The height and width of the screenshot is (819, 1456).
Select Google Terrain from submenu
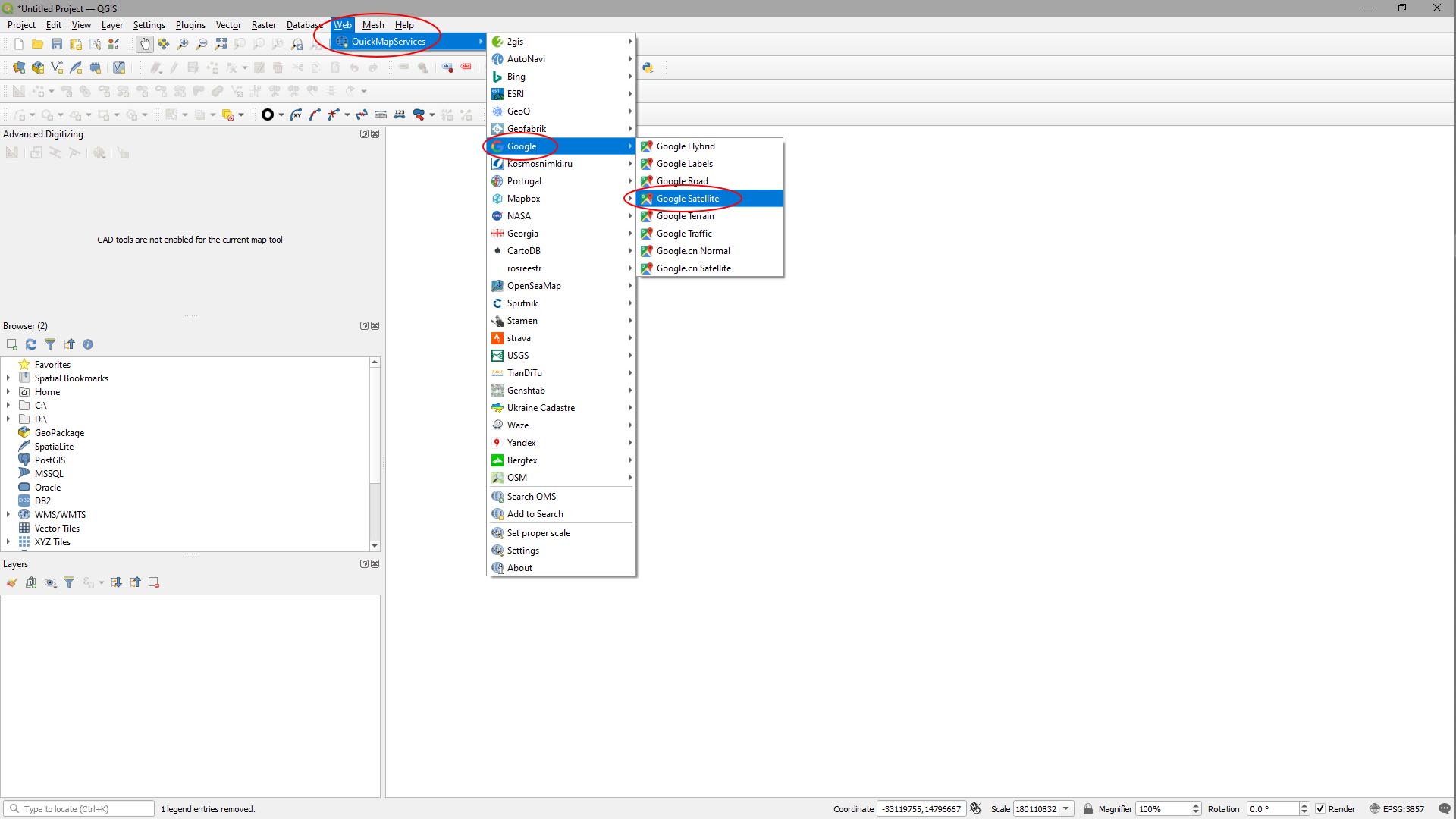(710, 216)
